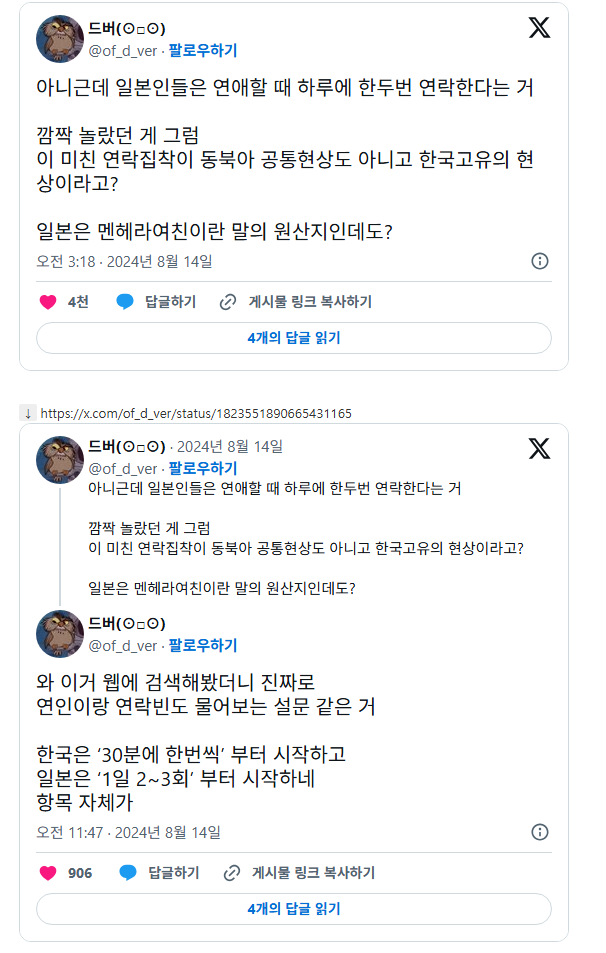
Task: Click the X logo on the first tweet
Action: coord(541,29)
